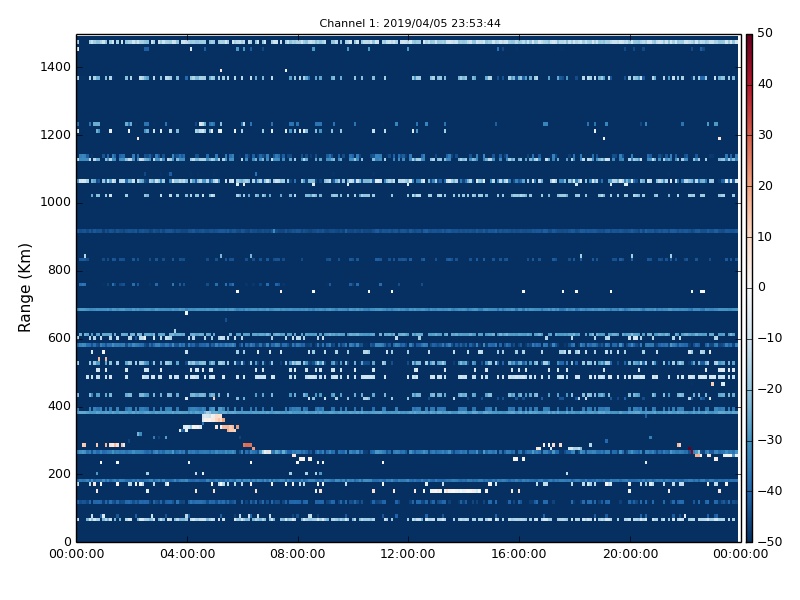This screenshot has width=800, height=600.
Task: Click the colorbar label −30
Action: pyautogui.click(x=770, y=440)
